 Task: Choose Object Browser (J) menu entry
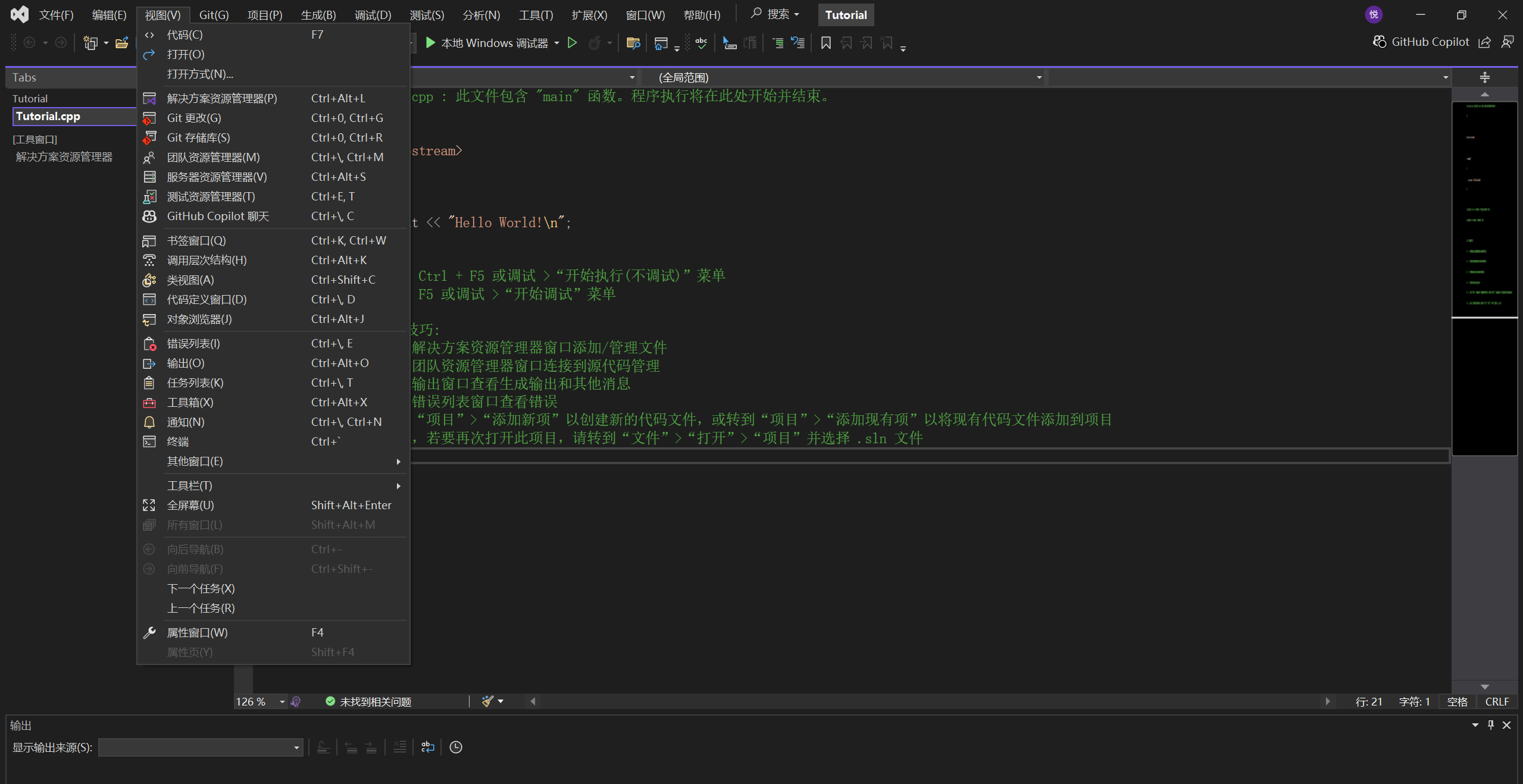coord(273,319)
